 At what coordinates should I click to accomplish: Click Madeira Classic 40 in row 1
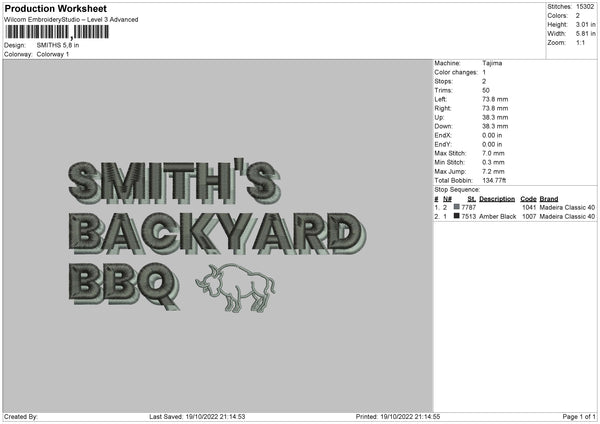(x=567, y=207)
